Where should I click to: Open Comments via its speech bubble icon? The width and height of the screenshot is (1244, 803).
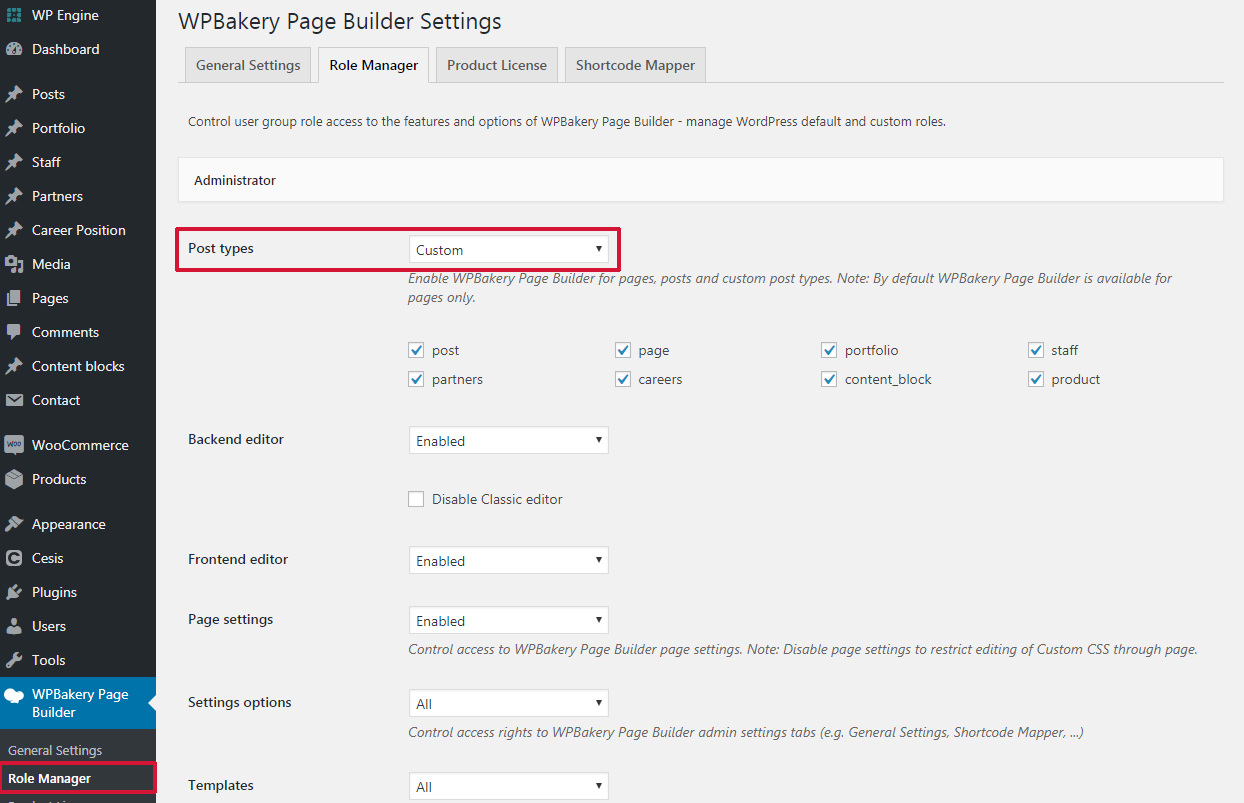coord(14,332)
